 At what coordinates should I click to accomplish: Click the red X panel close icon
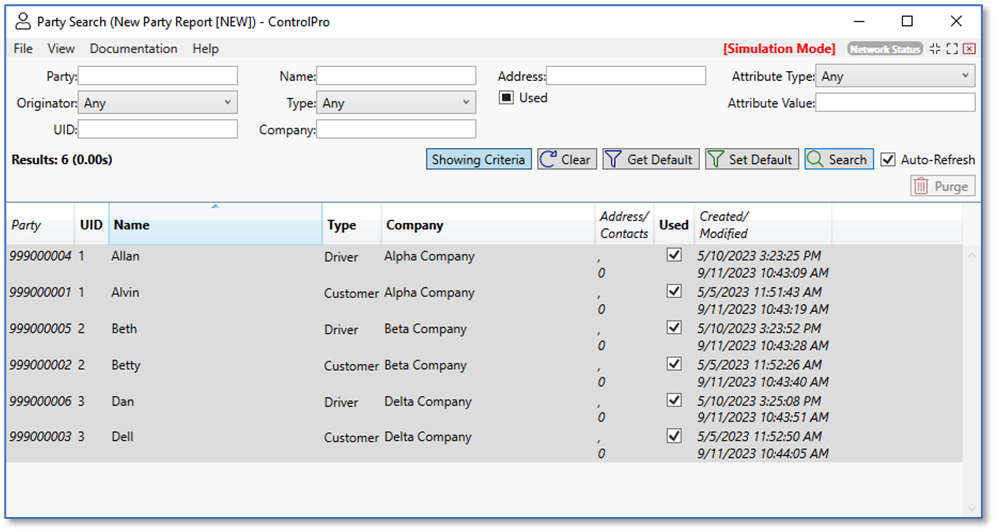click(x=969, y=49)
